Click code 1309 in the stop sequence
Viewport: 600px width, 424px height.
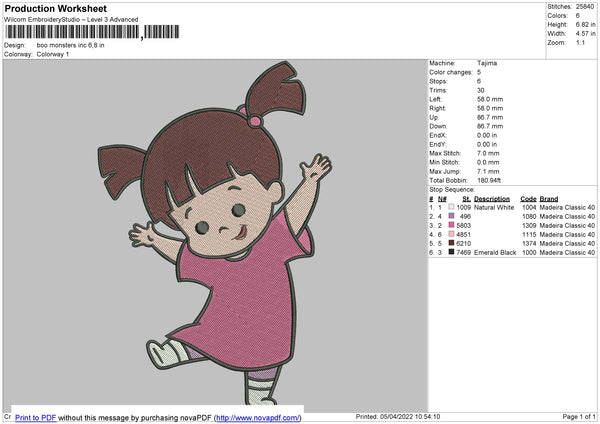pyautogui.click(x=529, y=225)
